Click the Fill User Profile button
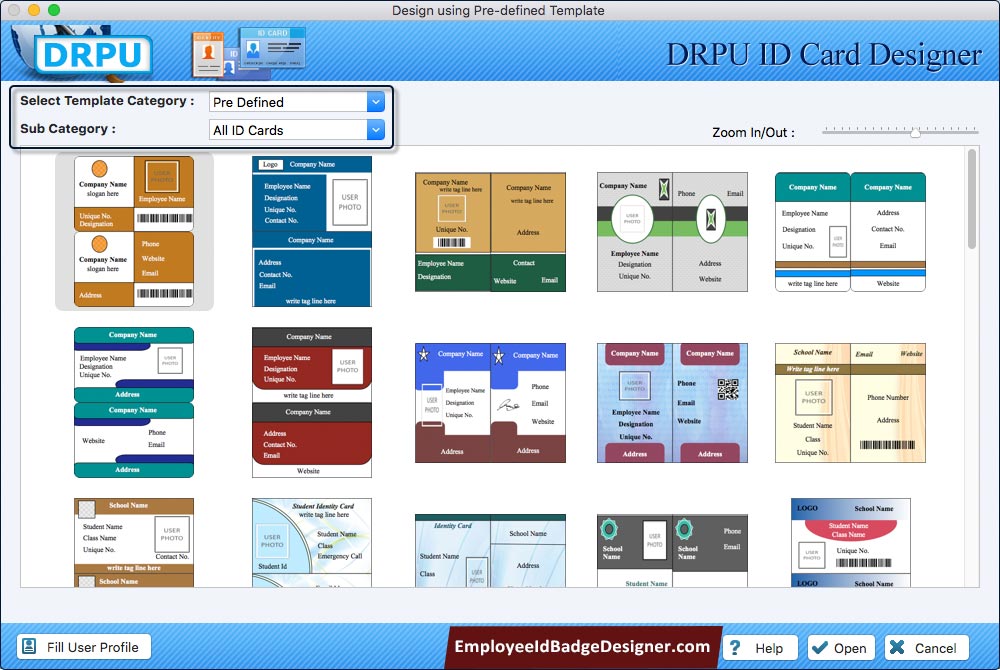Screen dimensions: 1000x670 coord(84,647)
